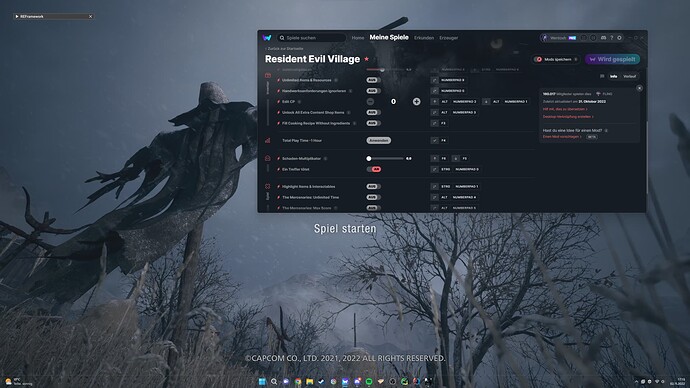Disable Ein Treffer tötet toggle
Viewport: 690px width, 388px height.
pyautogui.click(x=373, y=169)
